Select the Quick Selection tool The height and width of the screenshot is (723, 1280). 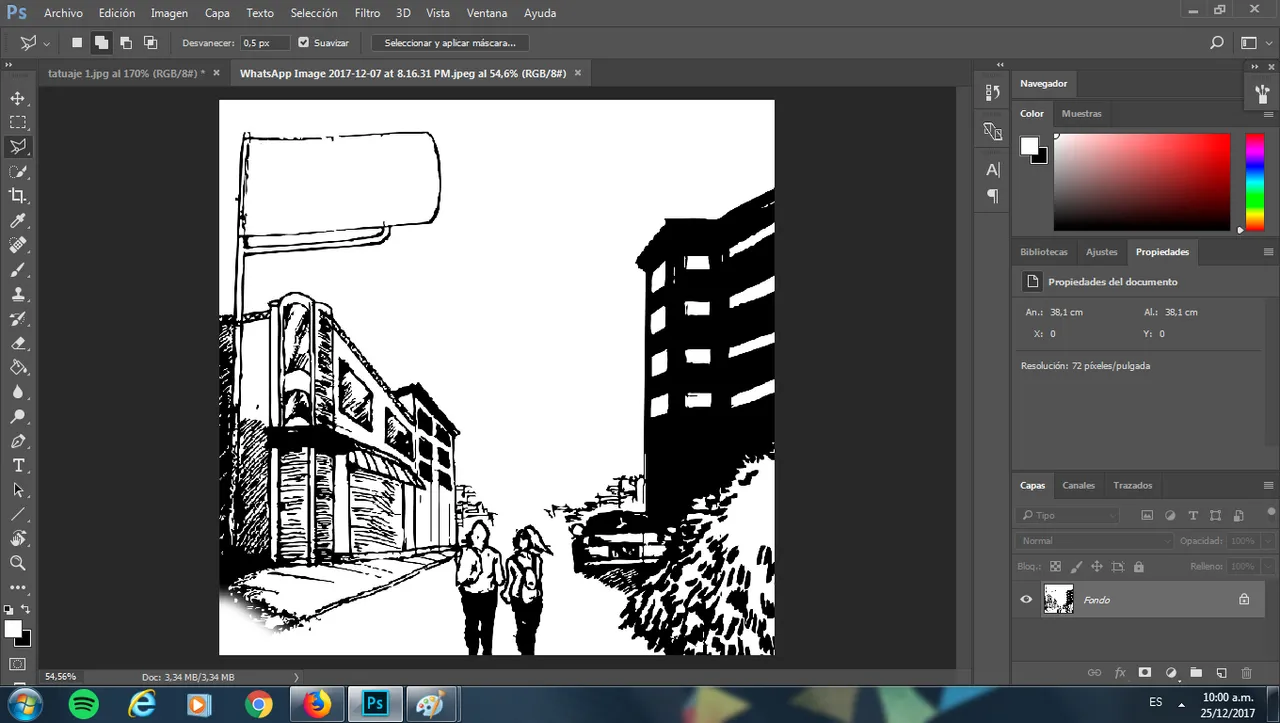(18, 171)
